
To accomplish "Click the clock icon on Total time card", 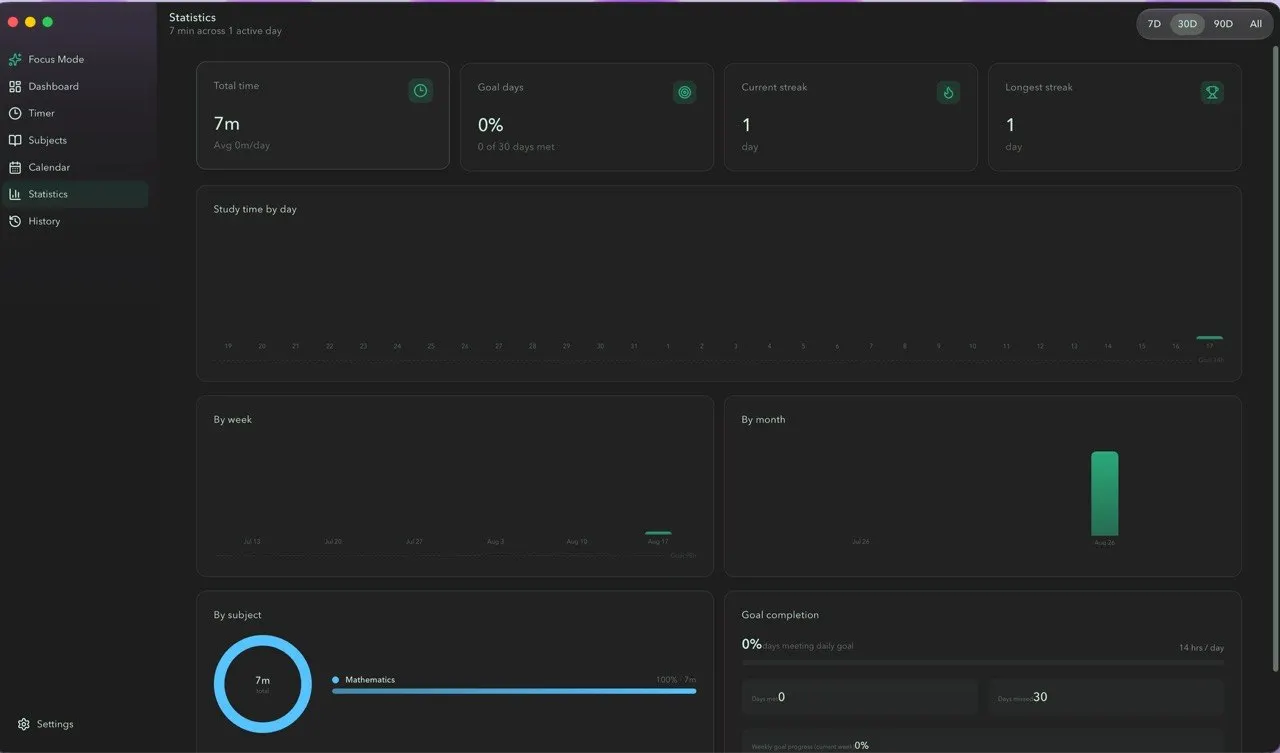I will (x=421, y=91).
